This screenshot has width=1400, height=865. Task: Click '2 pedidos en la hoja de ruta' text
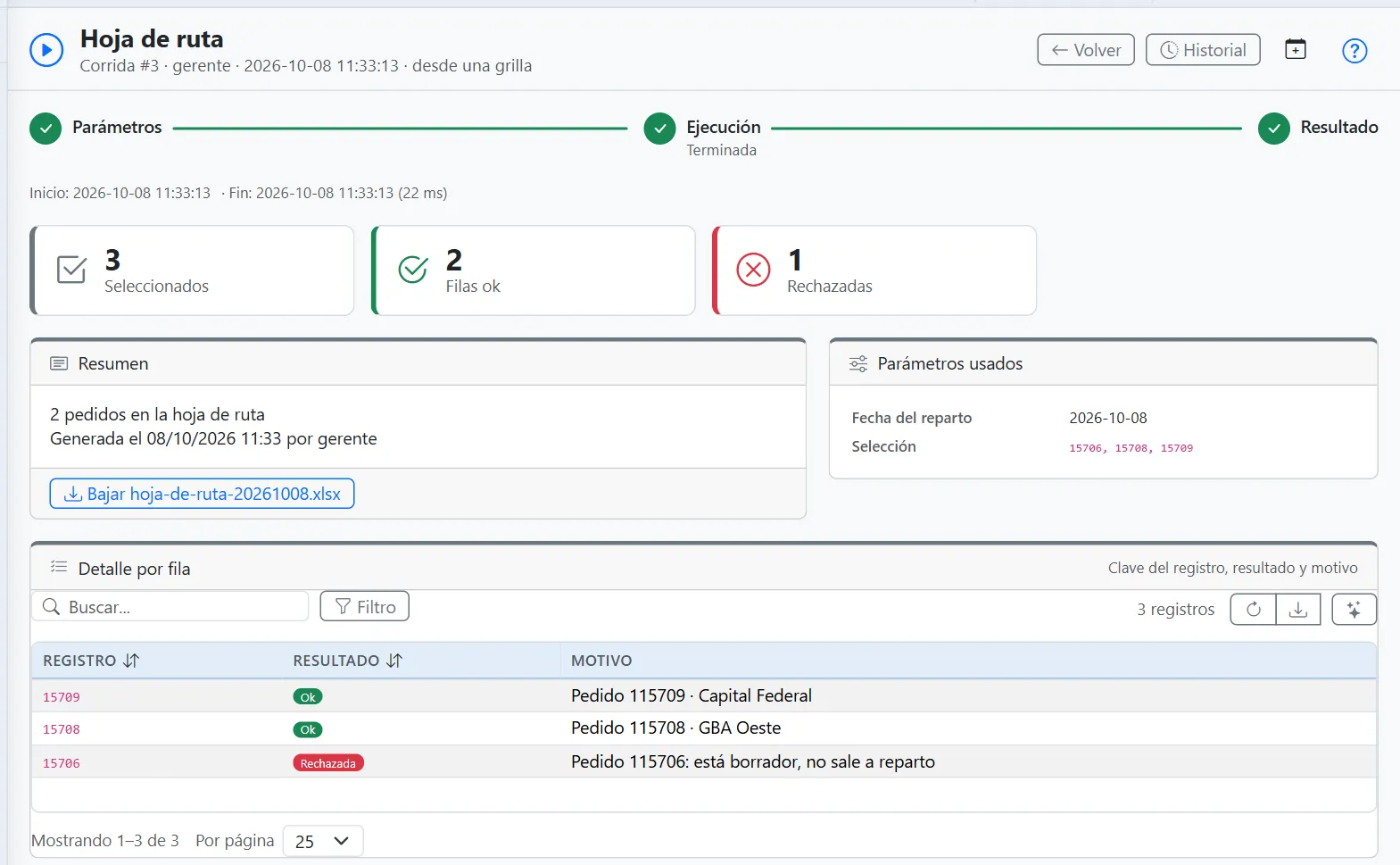pos(157,414)
